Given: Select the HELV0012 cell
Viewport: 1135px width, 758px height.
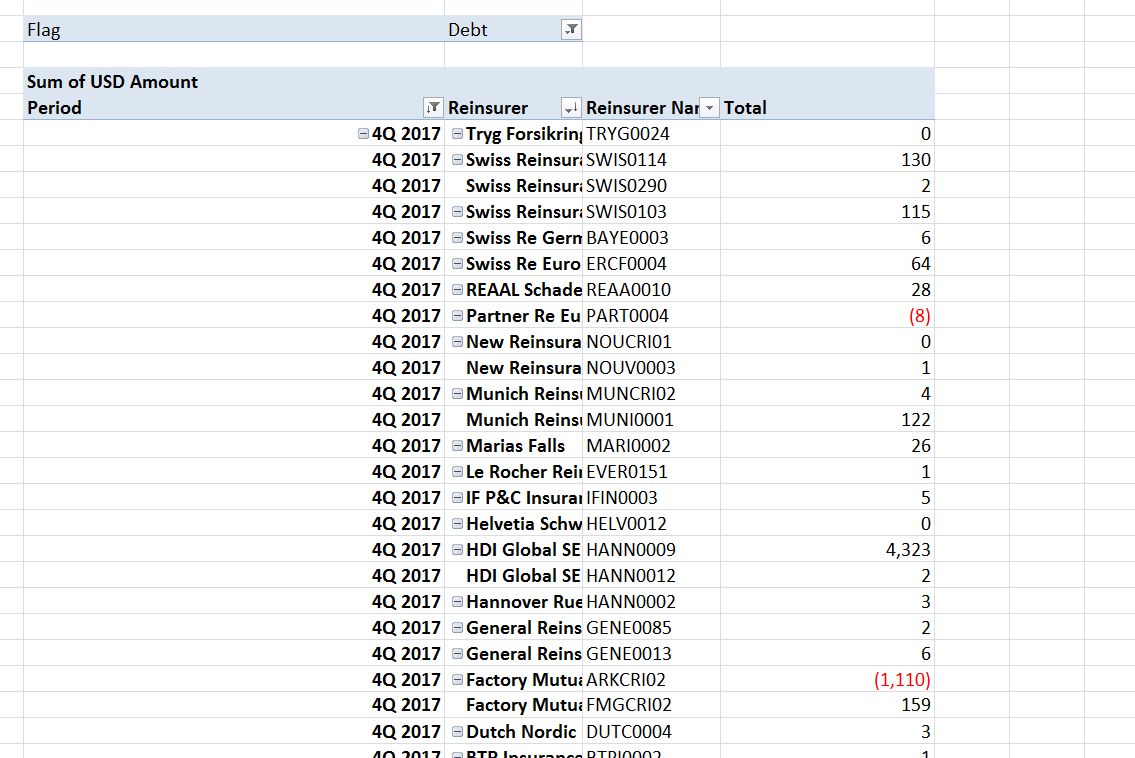Looking at the screenshot, I should click(x=651, y=524).
